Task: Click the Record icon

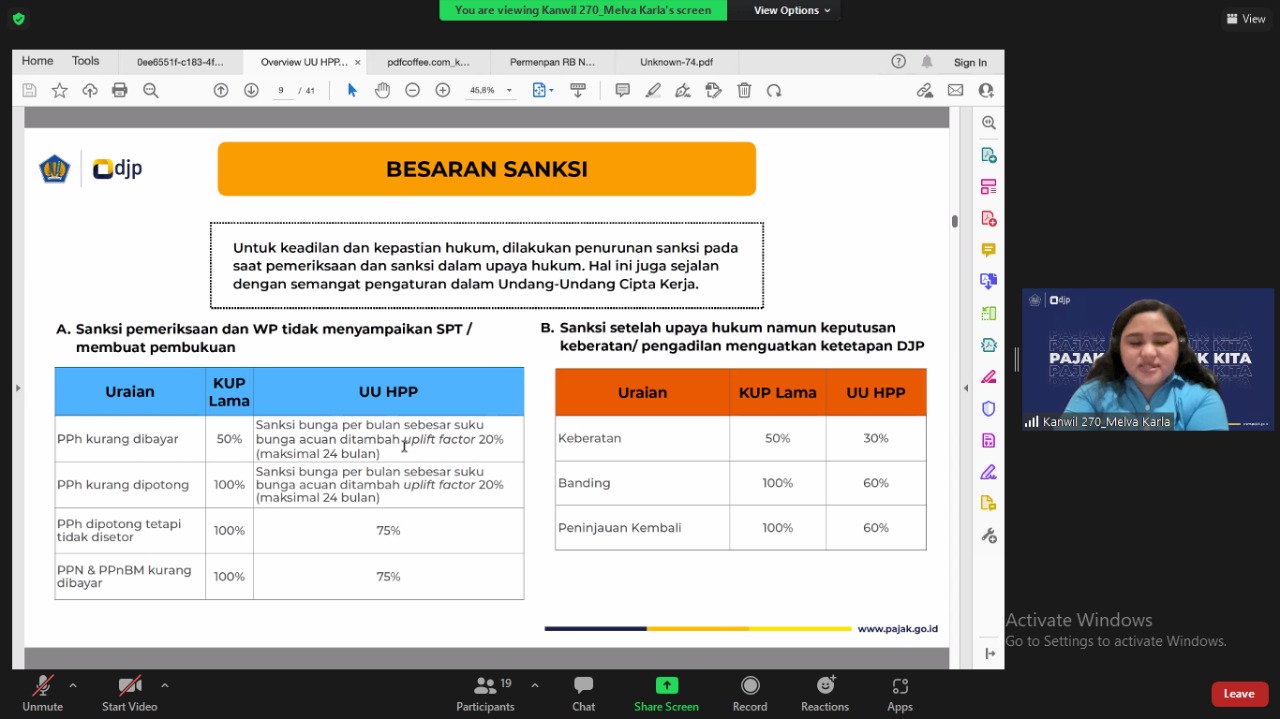Action: tap(749, 692)
